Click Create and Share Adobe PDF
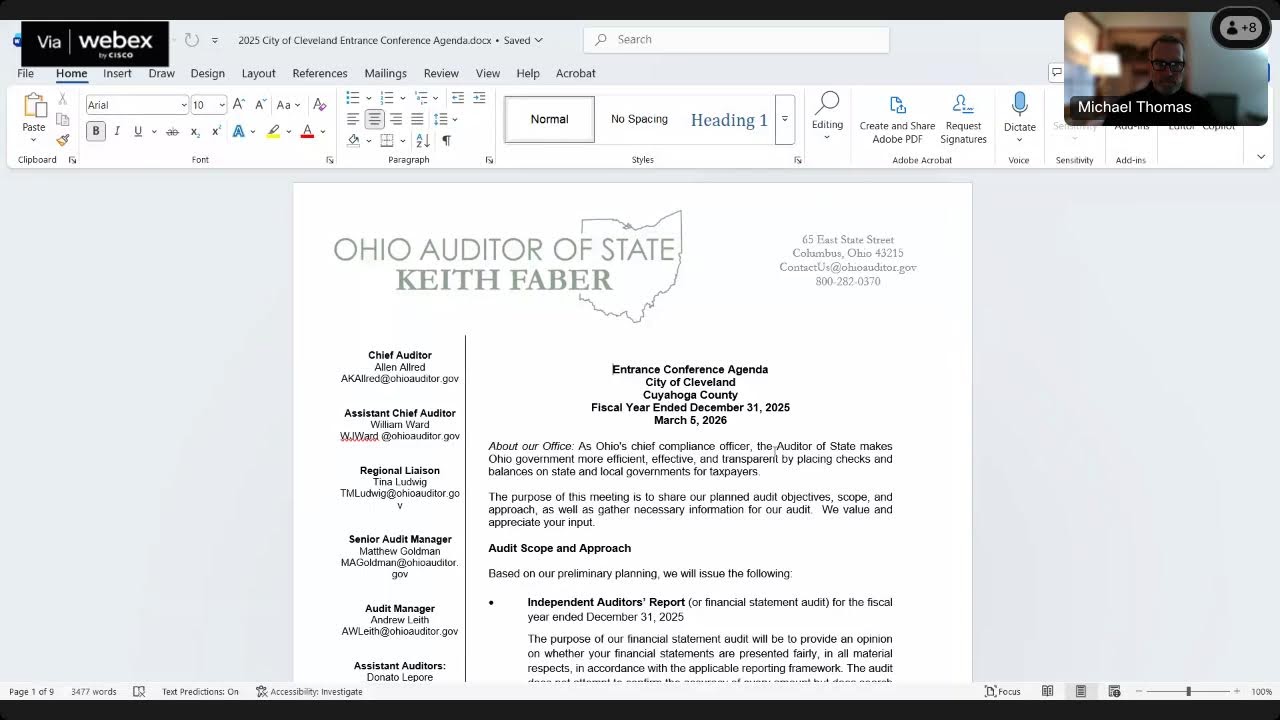1280x720 pixels. click(x=897, y=119)
